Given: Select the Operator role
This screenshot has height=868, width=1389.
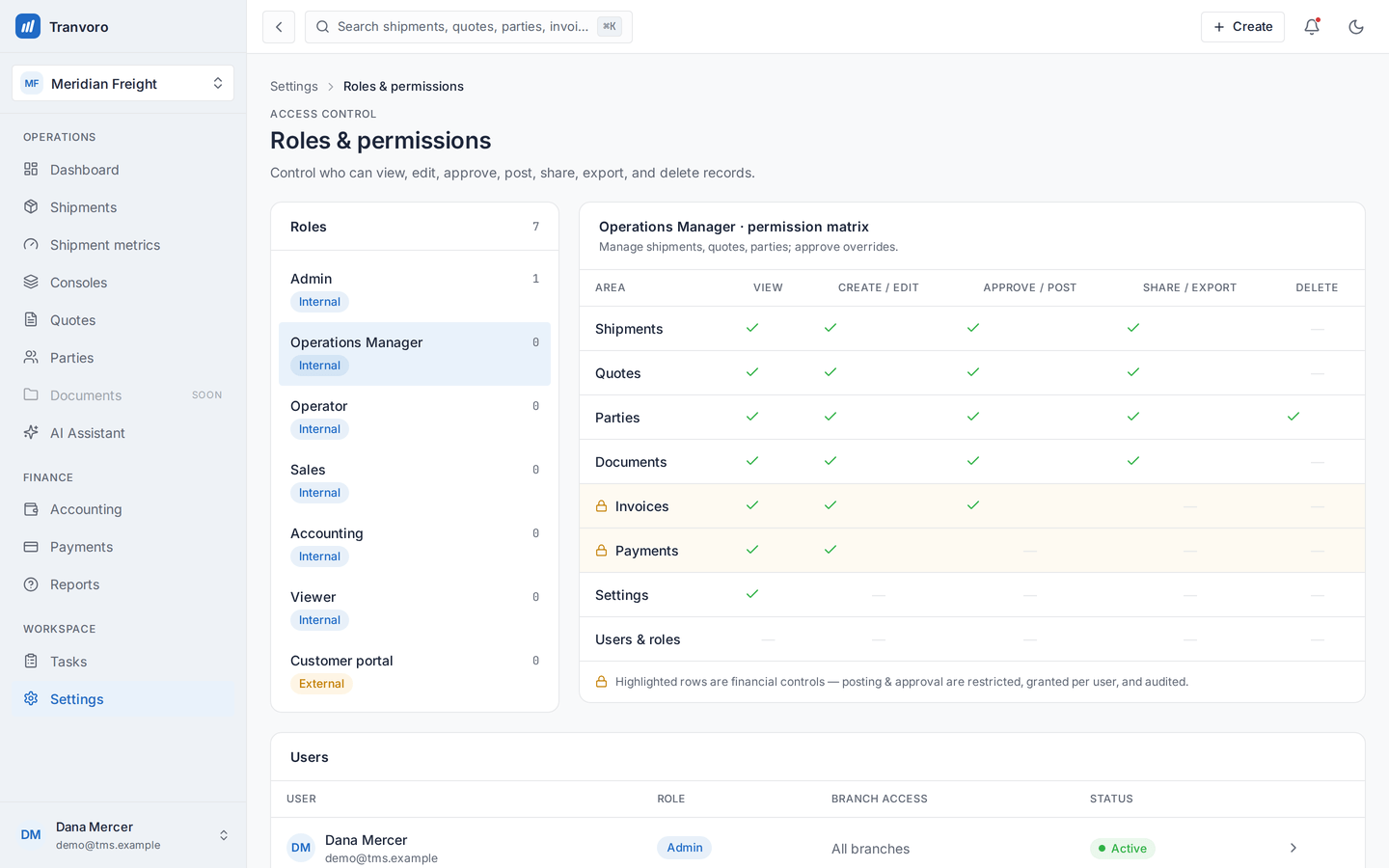Looking at the screenshot, I should (x=415, y=418).
